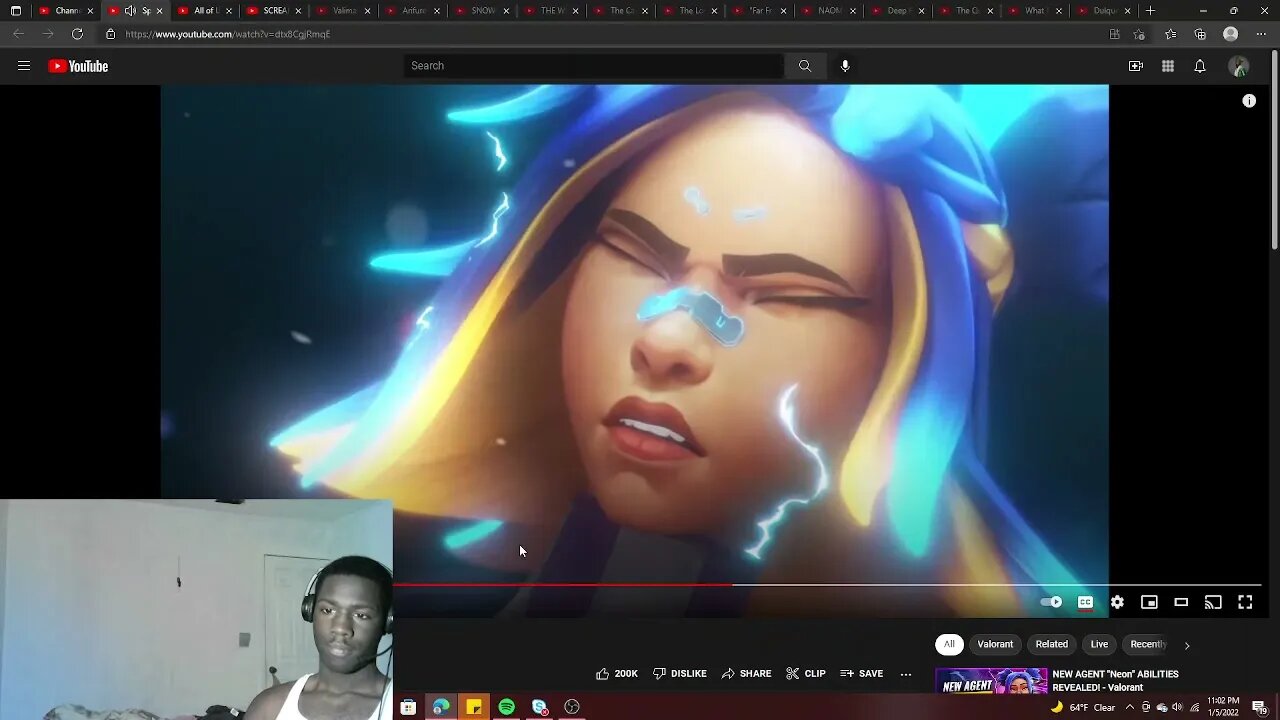Click the CLIP button
Image resolution: width=1280 pixels, height=720 pixels.
pyautogui.click(x=806, y=674)
